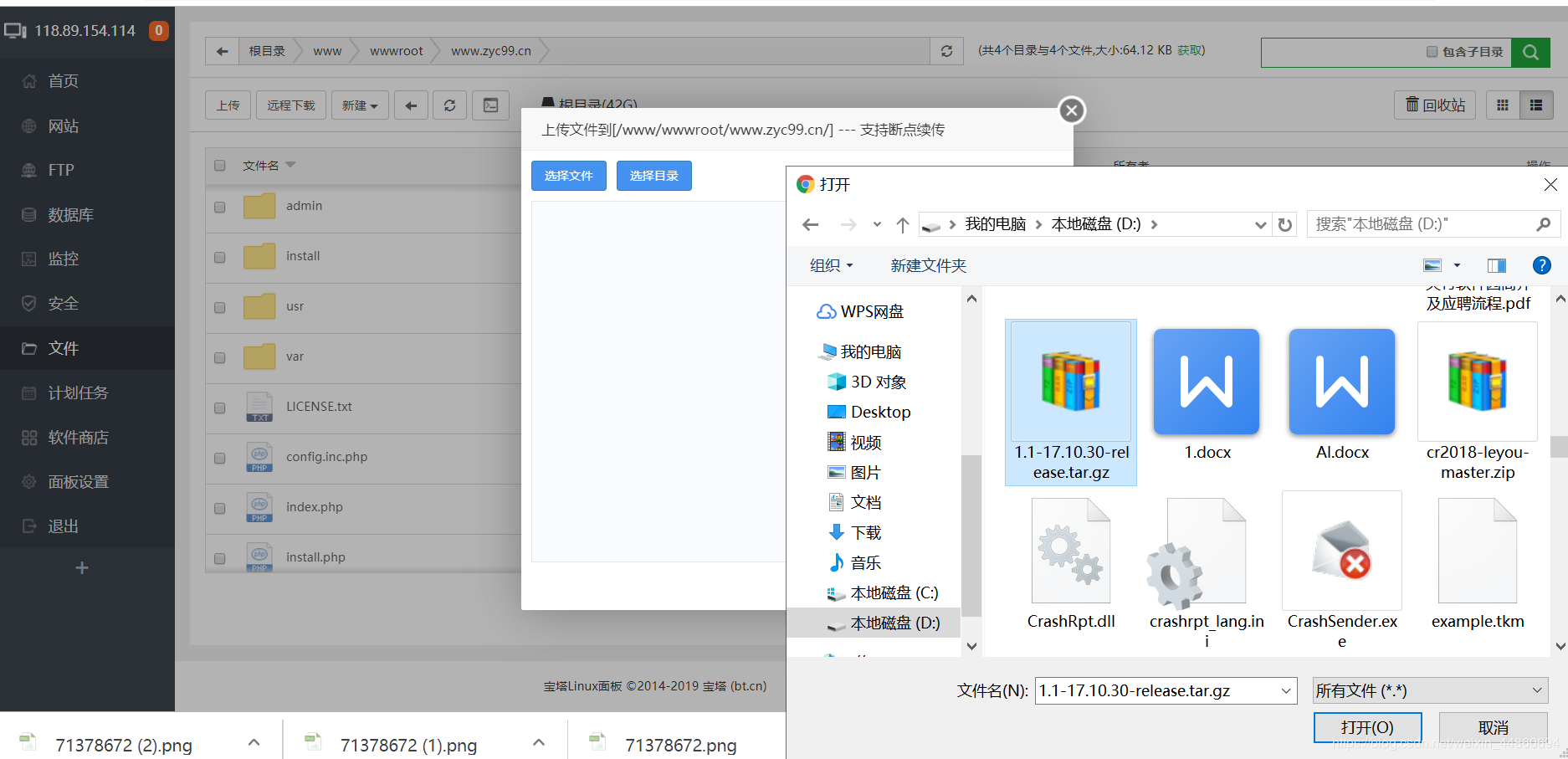Check the var folder checkbox
The height and width of the screenshot is (759, 1568).
[x=220, y=357]
